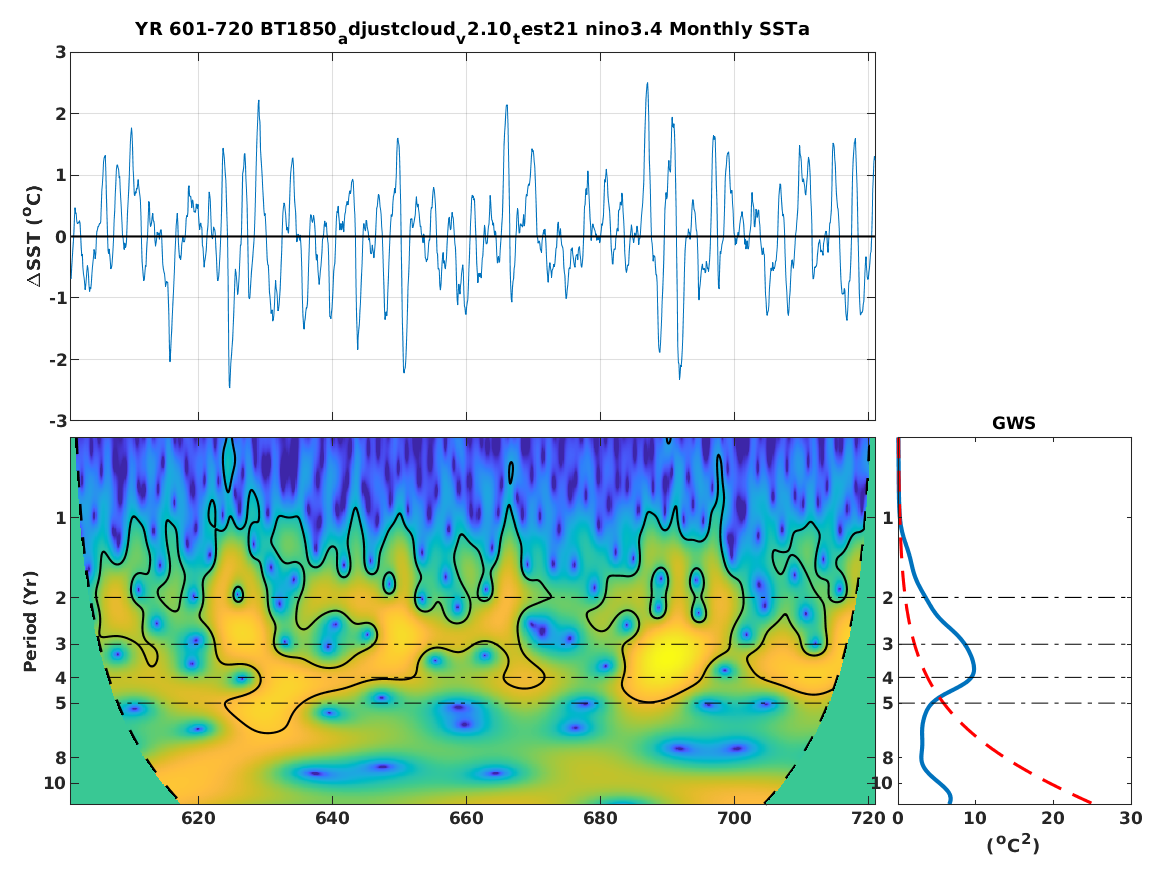This screenshot has height=875, width=1167.
Task: Click the x-axis tick label 620
Action: click(198, 818)
